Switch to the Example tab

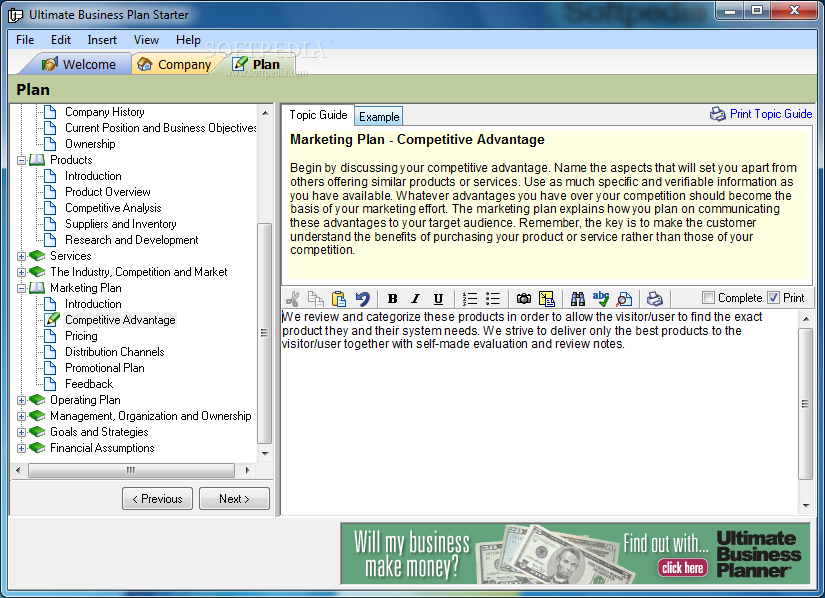pos(379,117)
